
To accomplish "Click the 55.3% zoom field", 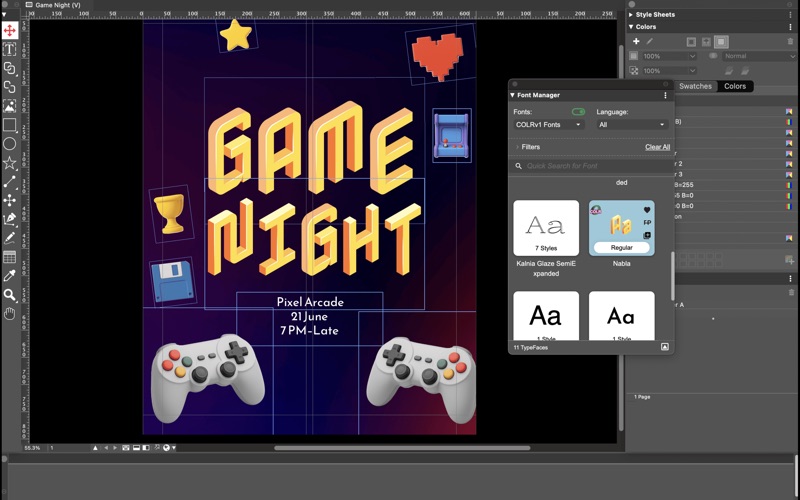I will [35, 447].
